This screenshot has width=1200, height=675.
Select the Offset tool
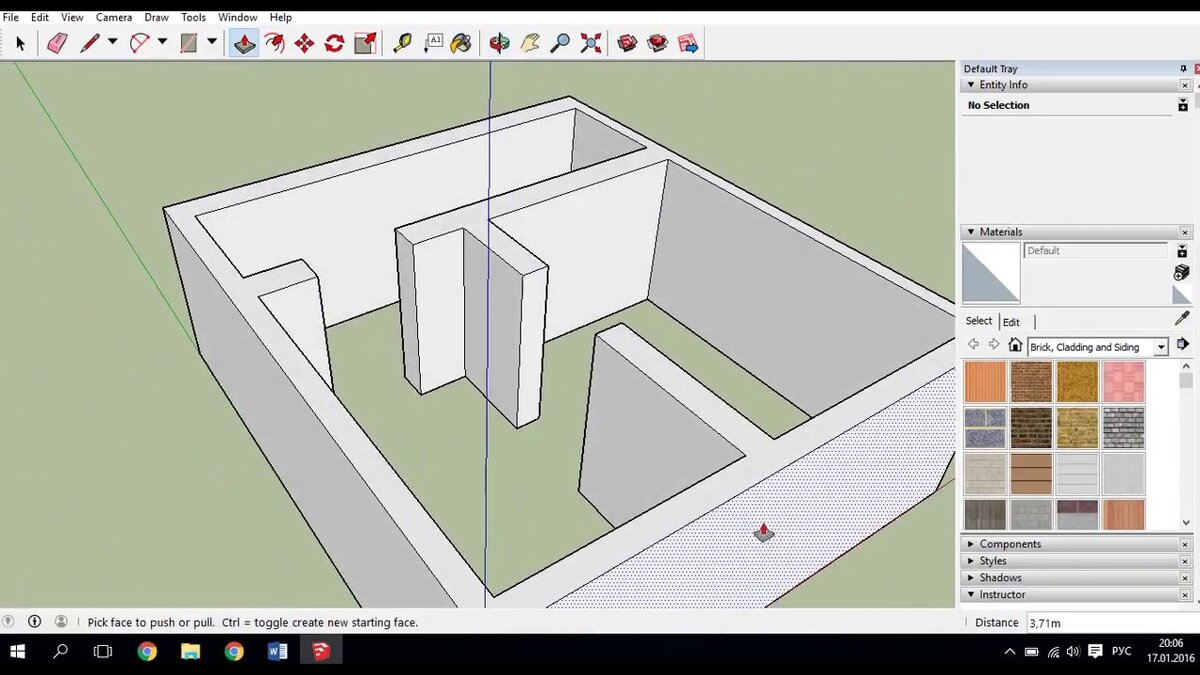274,43
